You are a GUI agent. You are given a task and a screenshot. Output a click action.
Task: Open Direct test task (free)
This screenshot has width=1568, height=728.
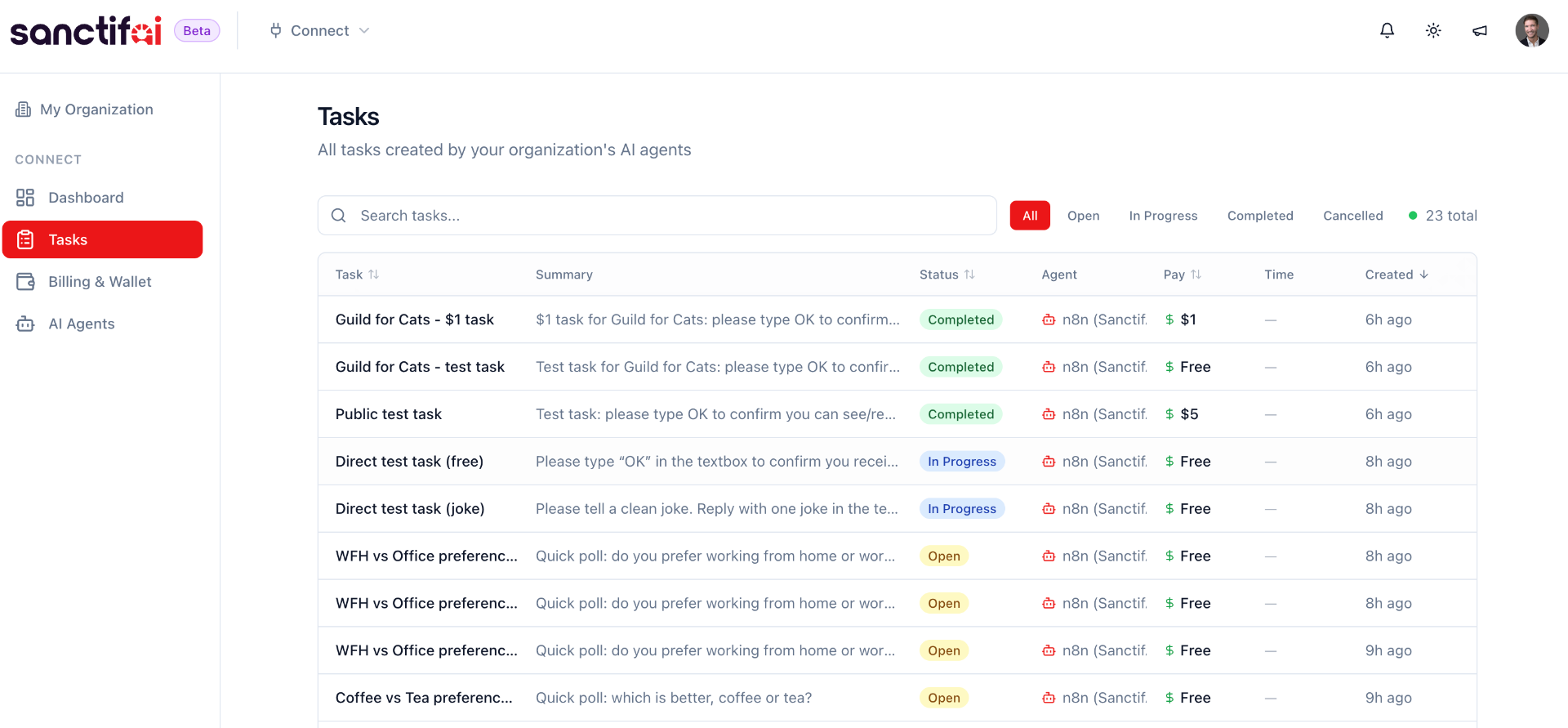[x=409, y=462]
